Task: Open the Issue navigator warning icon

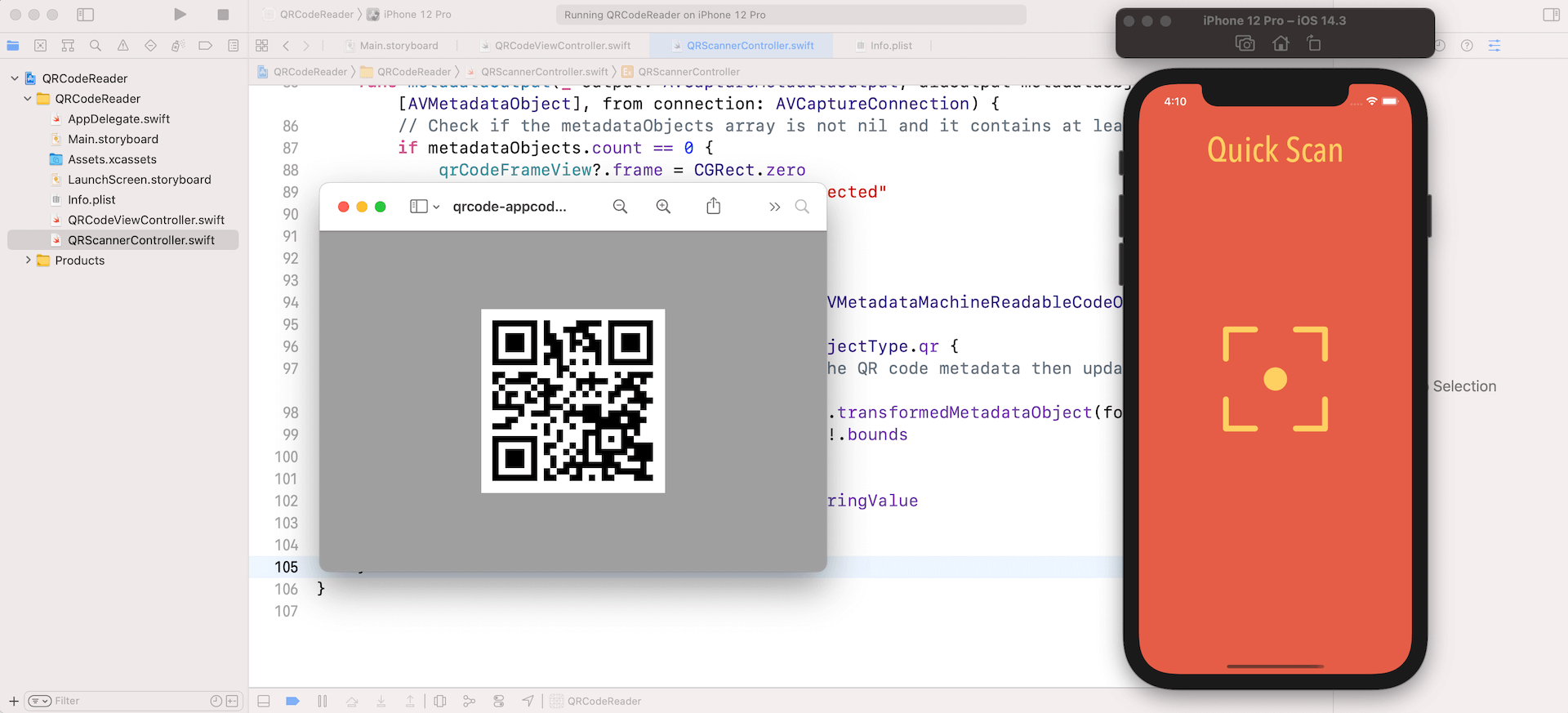Action: pos(122,46)
